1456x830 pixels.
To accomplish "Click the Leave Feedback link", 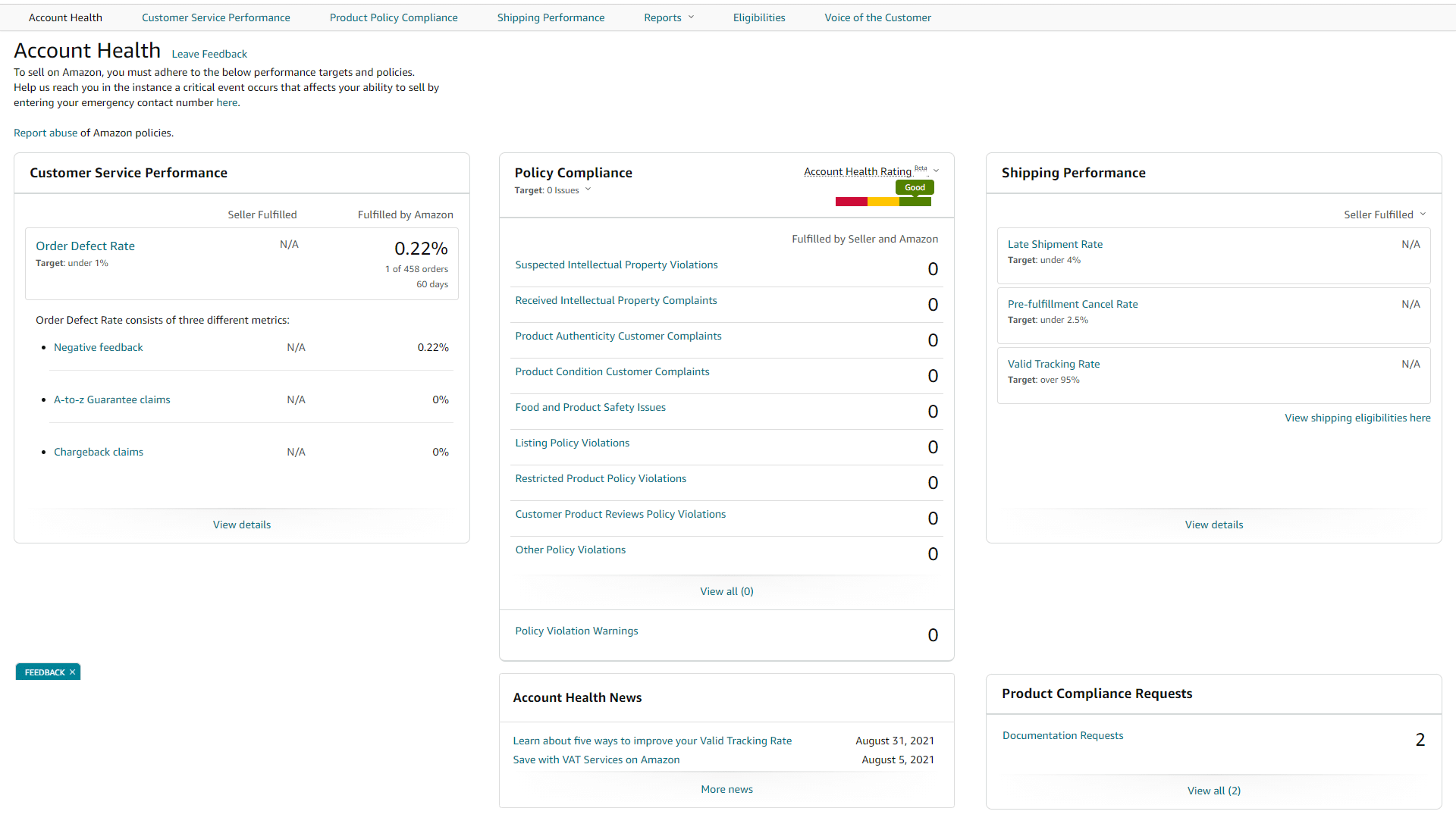I will pos(209,54).
